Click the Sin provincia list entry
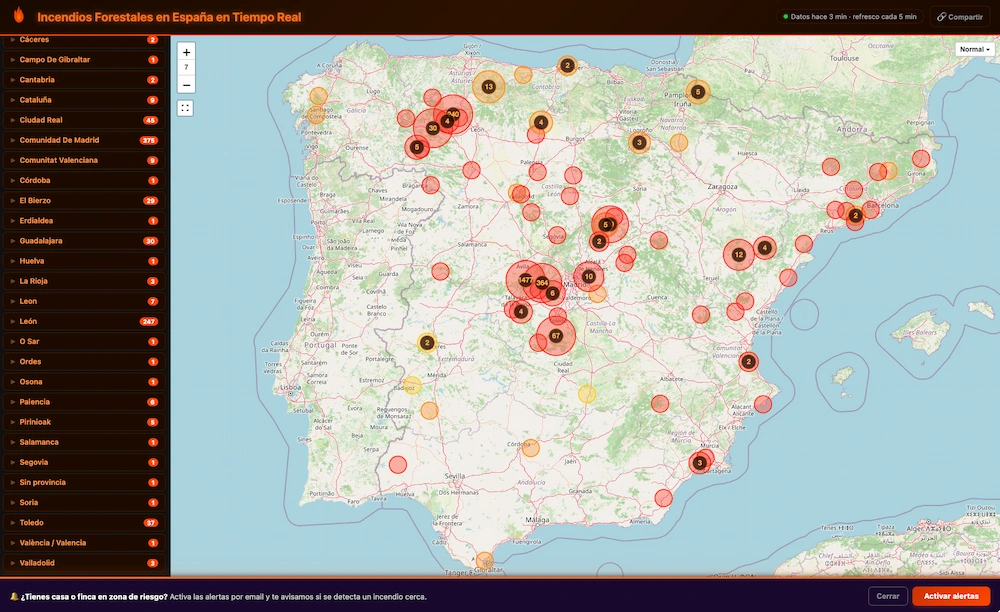Viewport: 1000px width, 612px height. tap(84, 483)
